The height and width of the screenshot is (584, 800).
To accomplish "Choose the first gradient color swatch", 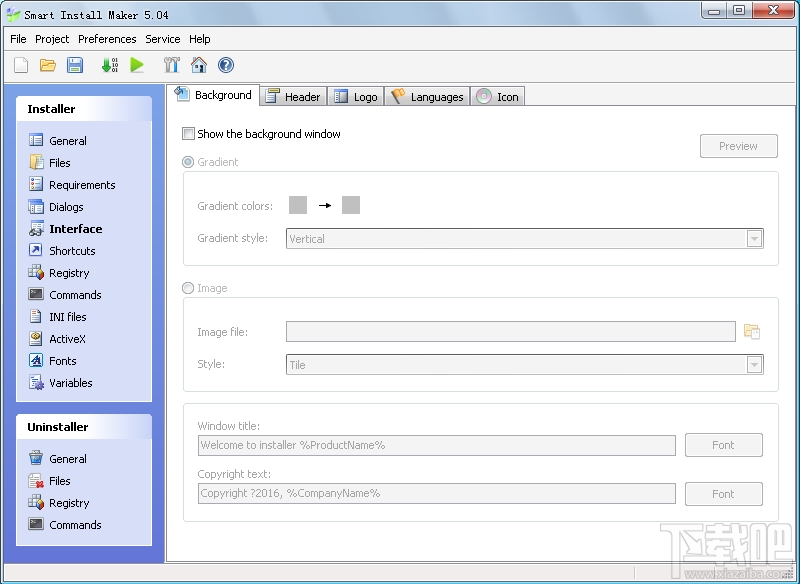I will click(298, 205).
